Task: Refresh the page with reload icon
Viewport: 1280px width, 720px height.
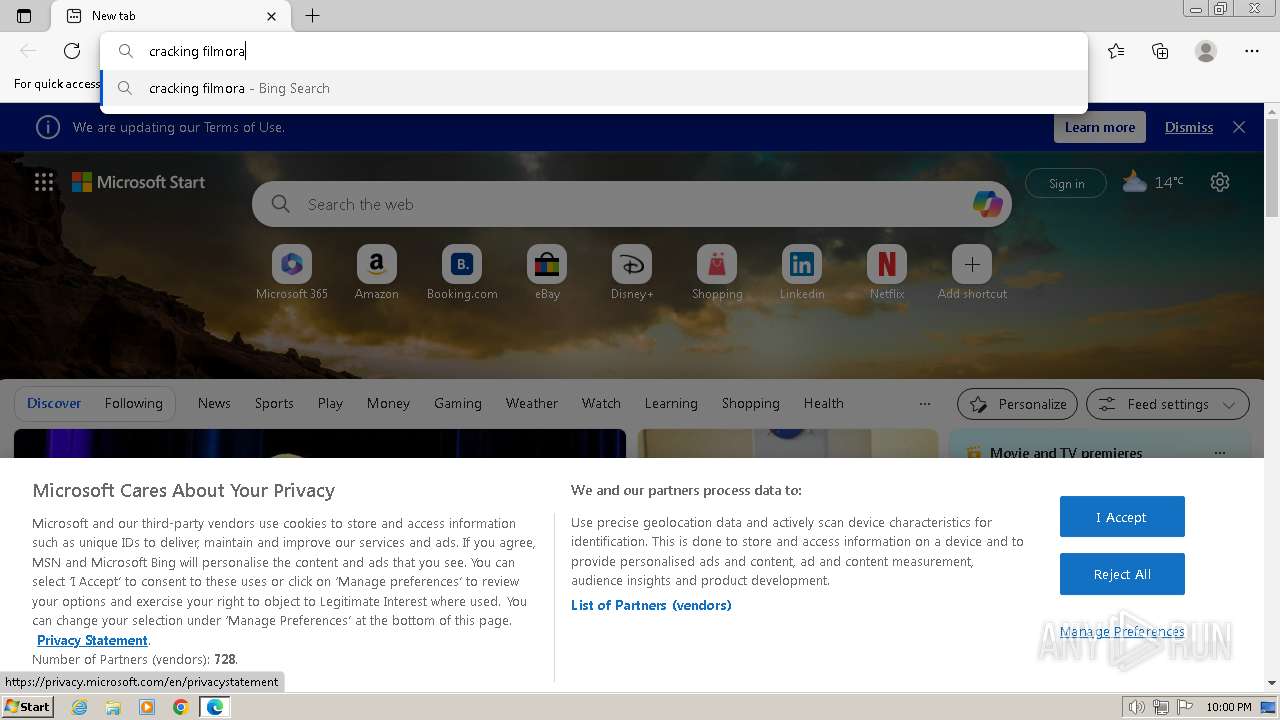Action: pos(72,51)
